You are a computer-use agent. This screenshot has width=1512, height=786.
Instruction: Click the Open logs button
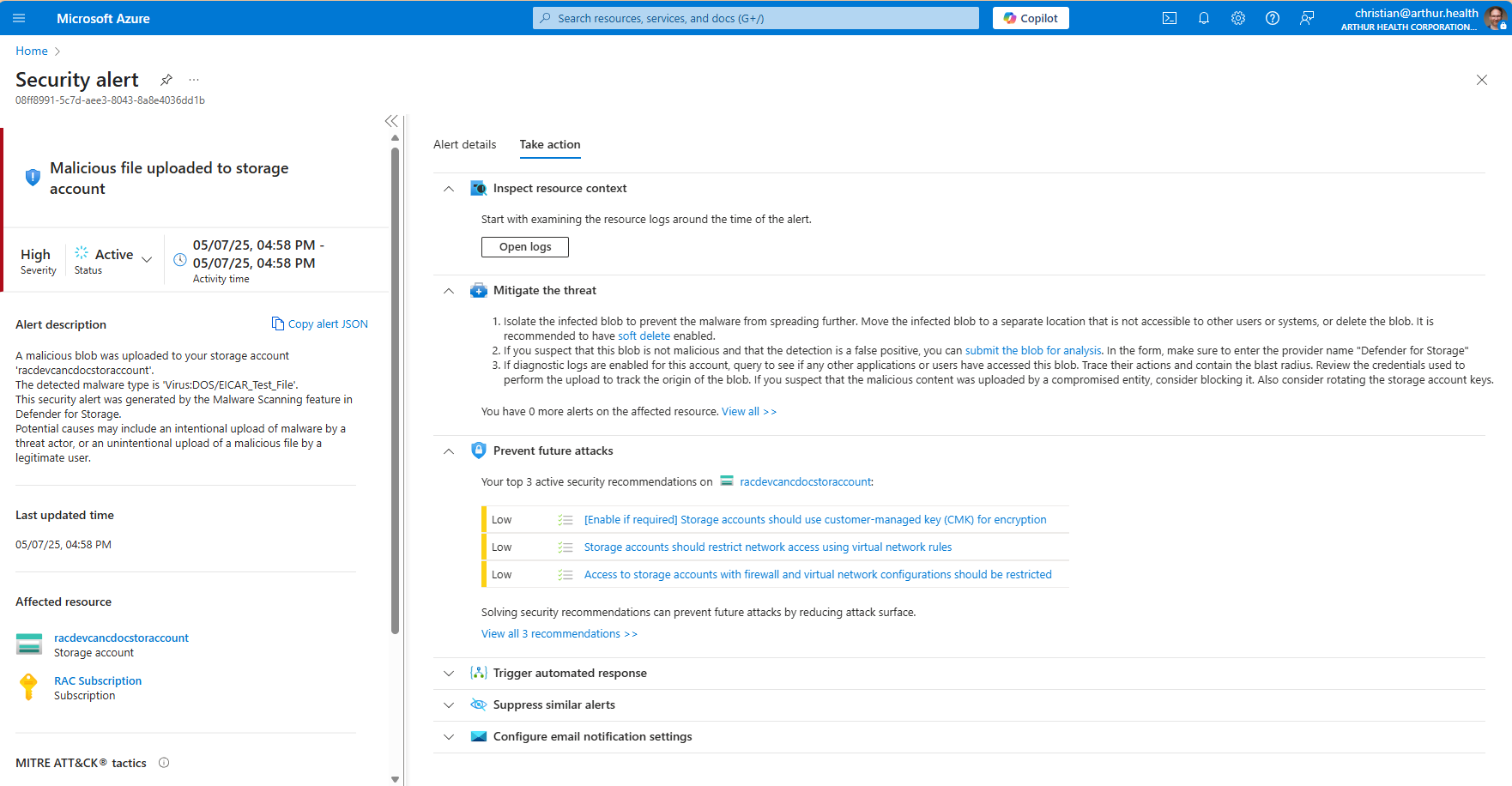525,247
